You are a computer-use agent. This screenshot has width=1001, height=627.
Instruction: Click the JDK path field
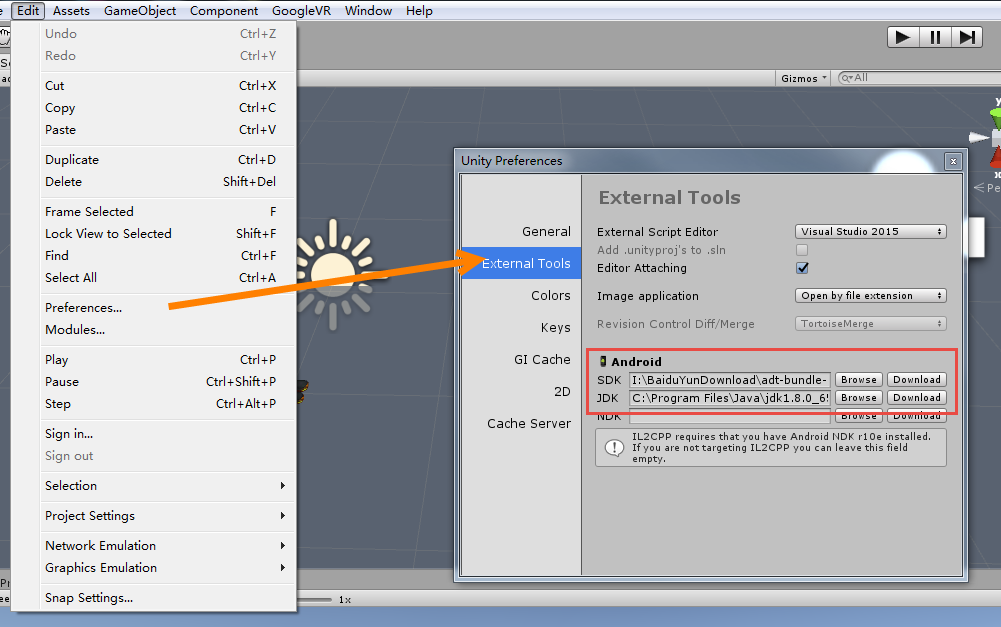click(x=730, y=398)
